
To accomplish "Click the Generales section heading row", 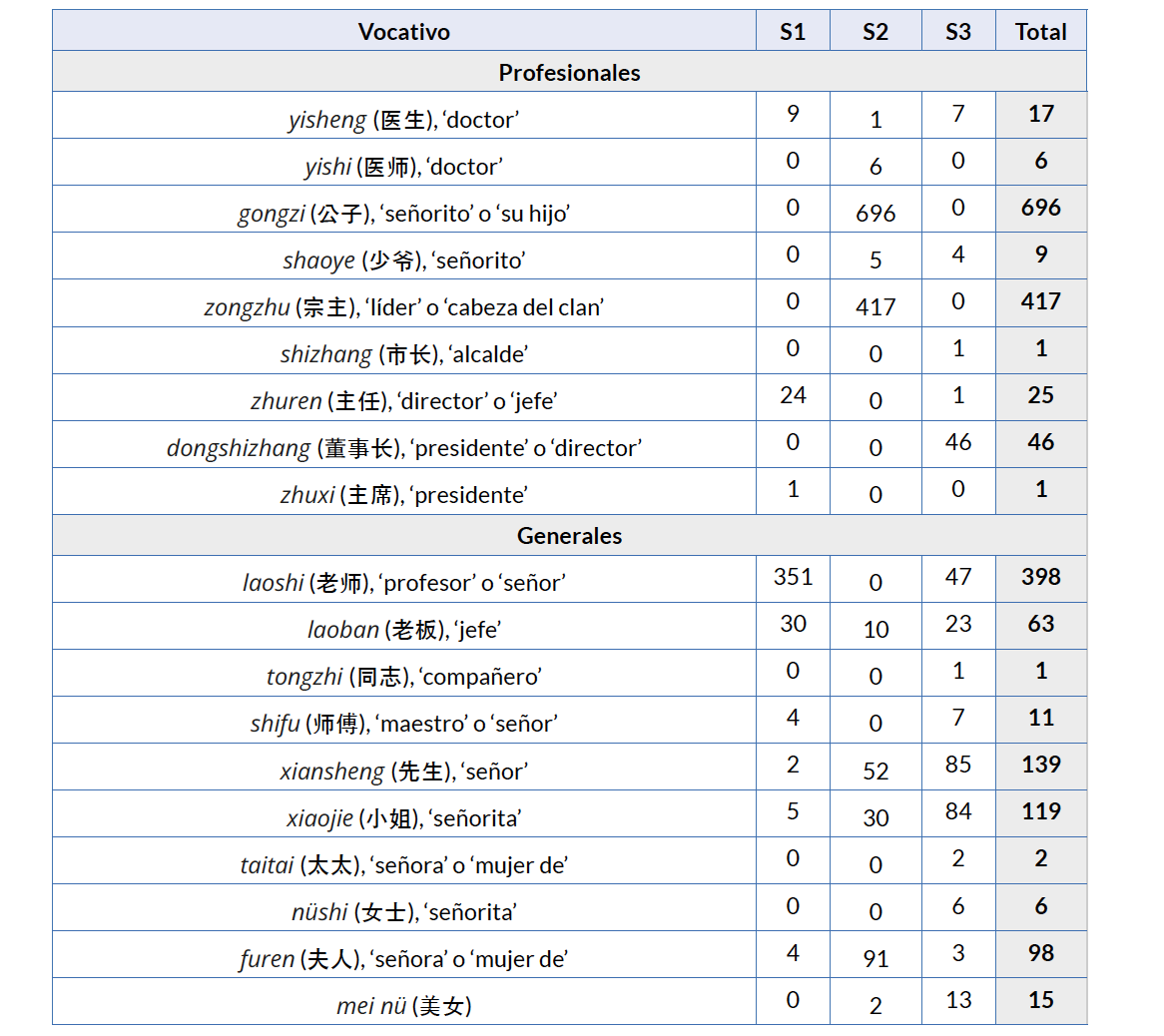I will [569, 536].
